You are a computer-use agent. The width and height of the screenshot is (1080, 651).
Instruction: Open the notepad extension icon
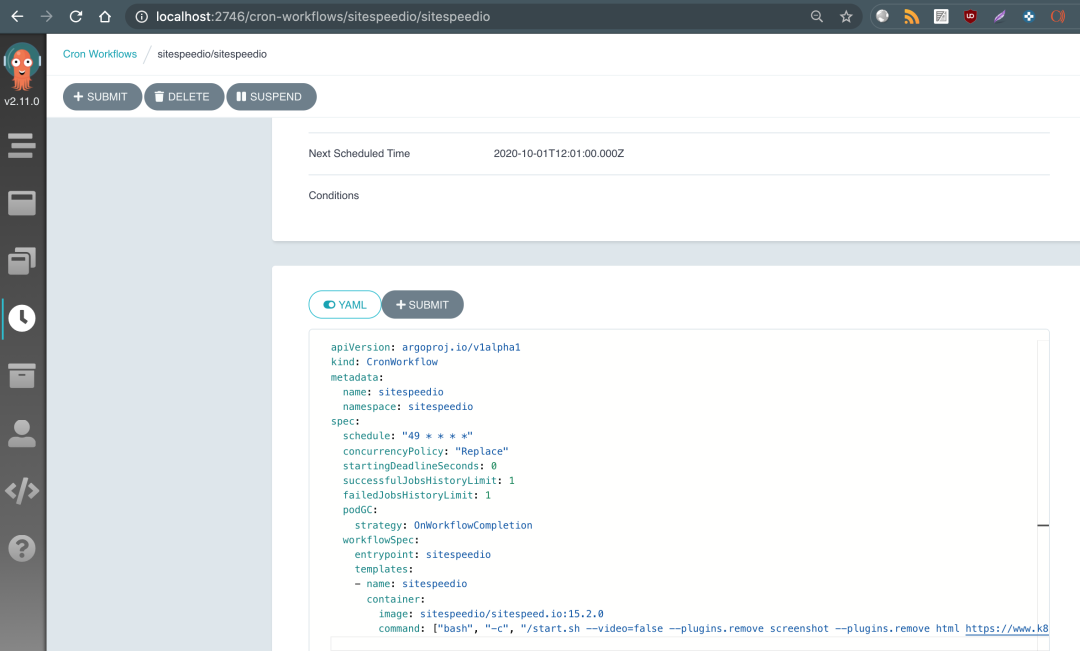[941, 17]
